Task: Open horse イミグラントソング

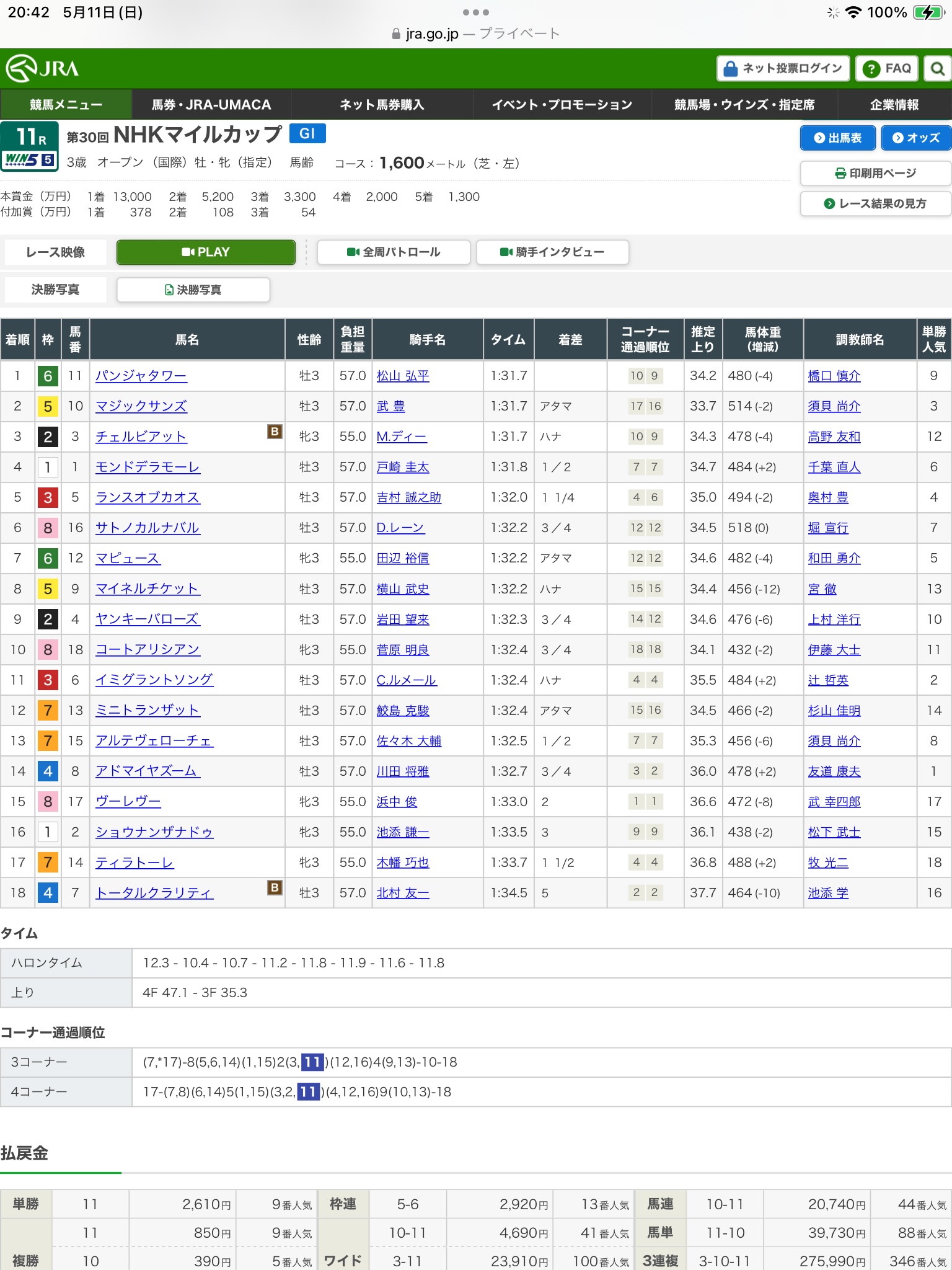Action: click(x=154, y=680)
